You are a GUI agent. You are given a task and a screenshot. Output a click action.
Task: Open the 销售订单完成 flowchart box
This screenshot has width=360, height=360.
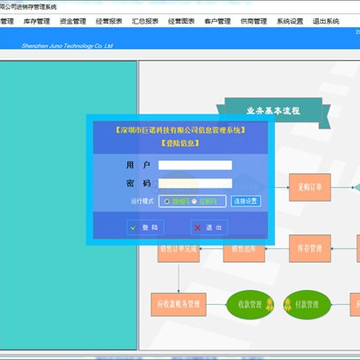(x=179, y=253)
